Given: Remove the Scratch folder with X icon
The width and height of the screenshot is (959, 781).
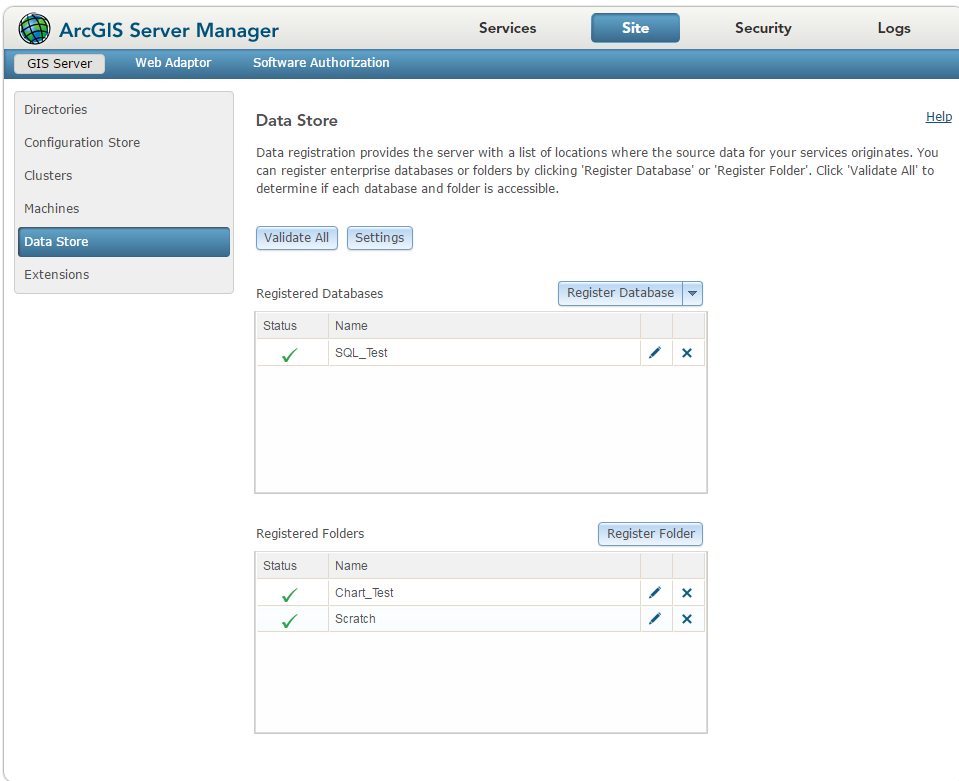Looking at the screenshot, I should (x=687, y=619).
